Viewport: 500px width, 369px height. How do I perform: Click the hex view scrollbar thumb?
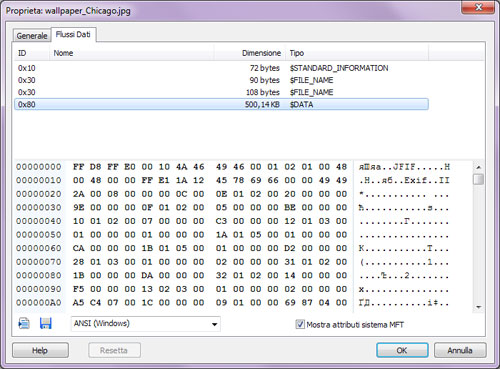tap(479, 179)
